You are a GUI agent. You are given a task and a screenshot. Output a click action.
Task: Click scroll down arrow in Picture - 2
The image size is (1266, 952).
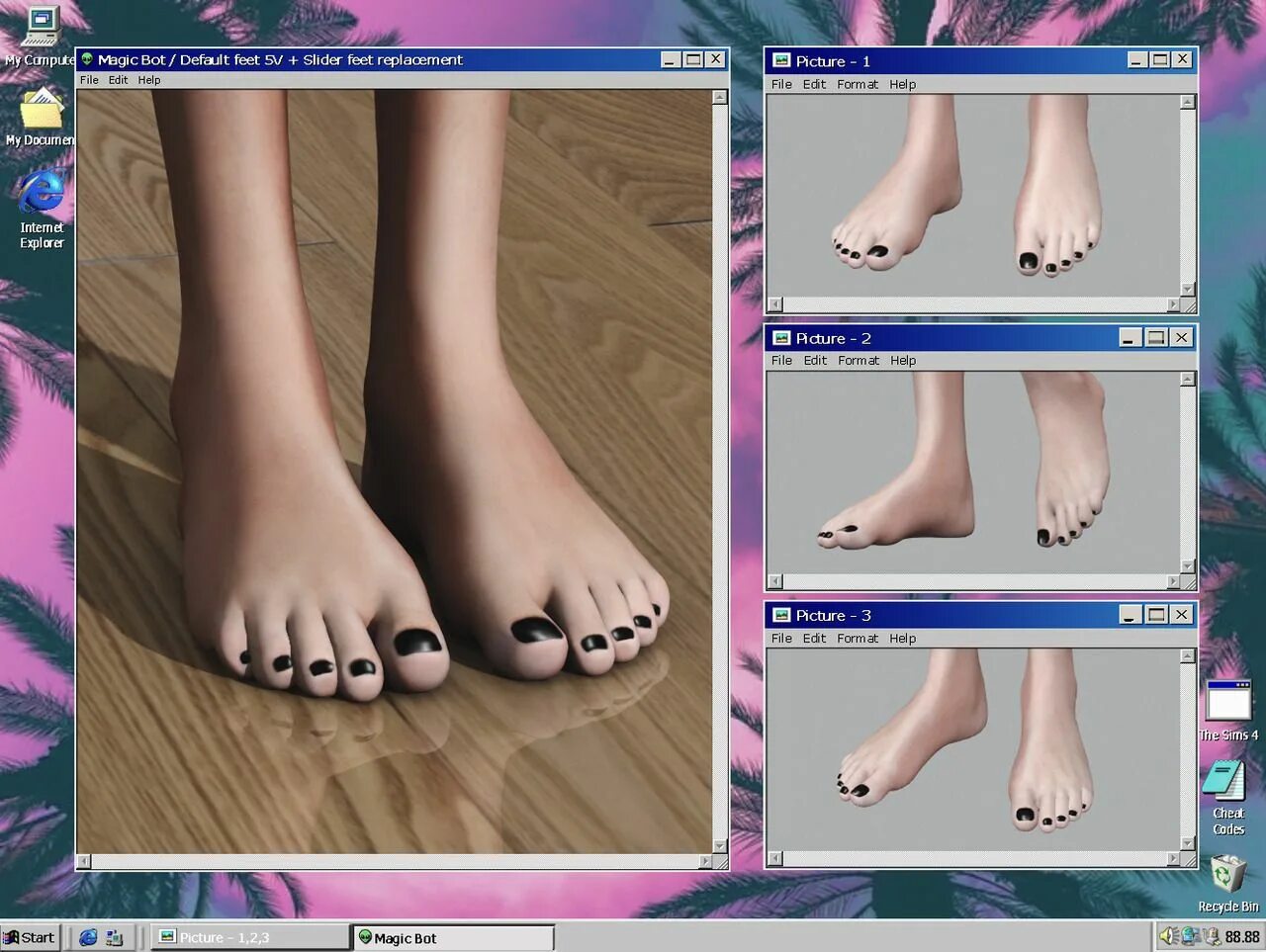(1188, 566)
